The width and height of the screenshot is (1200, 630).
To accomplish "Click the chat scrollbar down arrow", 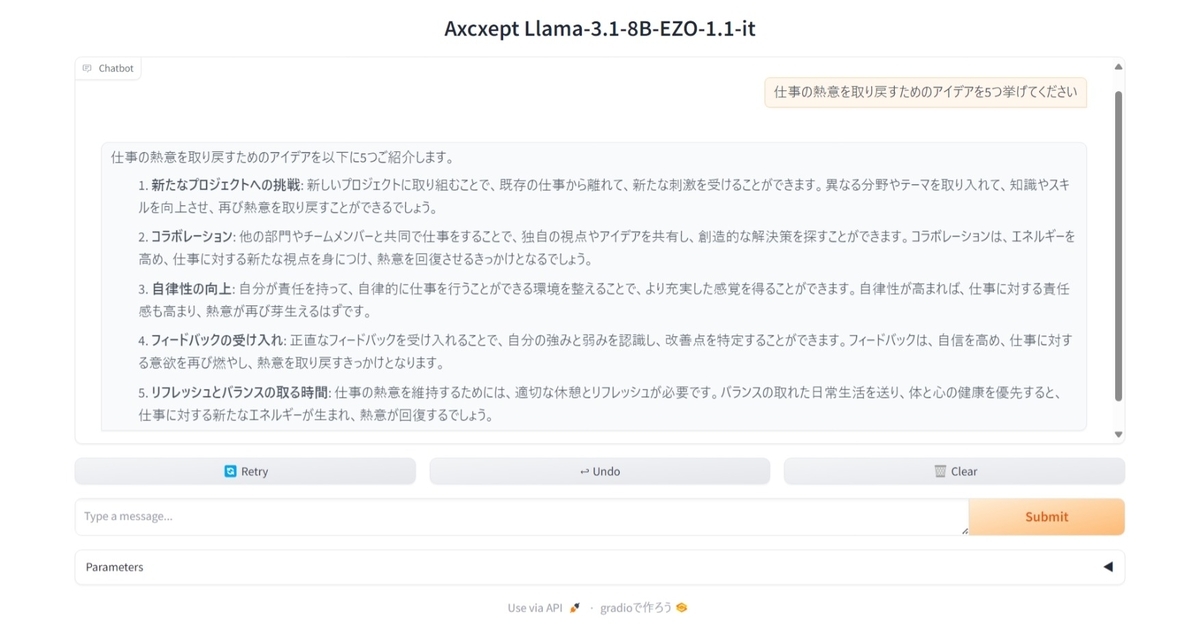I will pyautogui.click(x=1119, y=434).
